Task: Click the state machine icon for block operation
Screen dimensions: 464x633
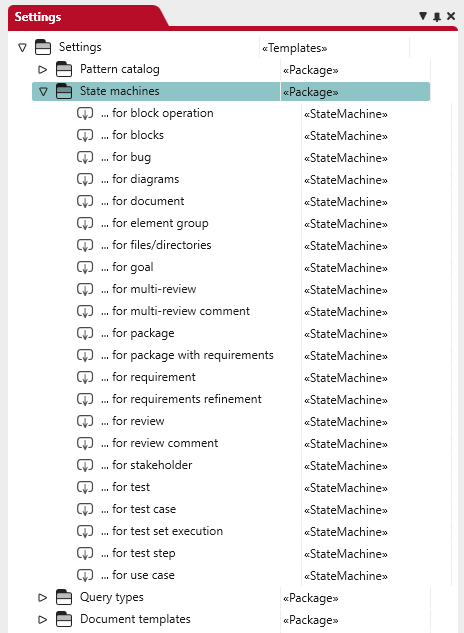Action: 85,113
